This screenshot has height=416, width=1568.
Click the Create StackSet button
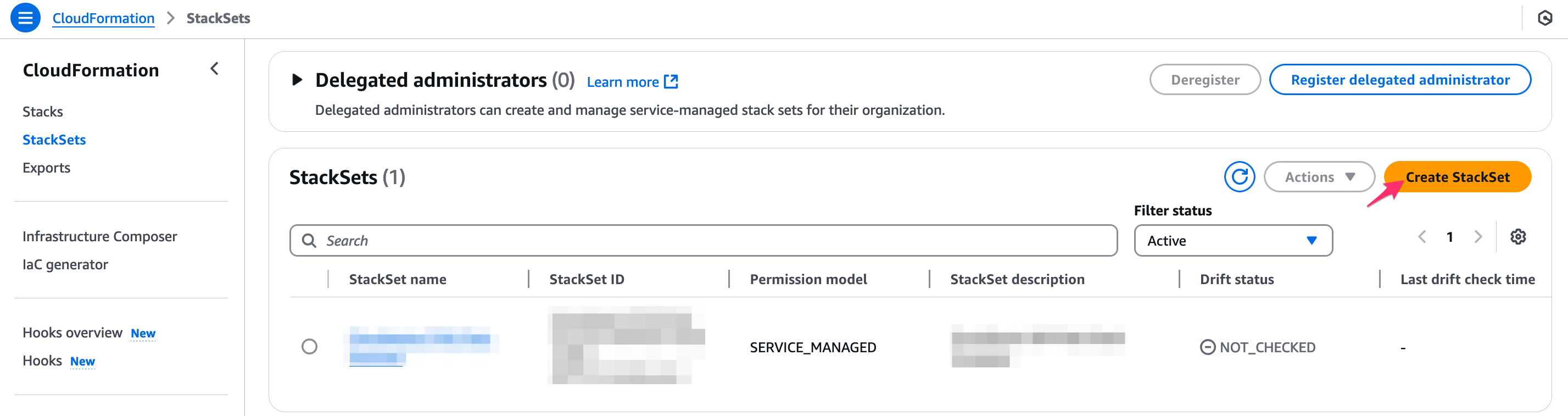tap(1457, 178)
